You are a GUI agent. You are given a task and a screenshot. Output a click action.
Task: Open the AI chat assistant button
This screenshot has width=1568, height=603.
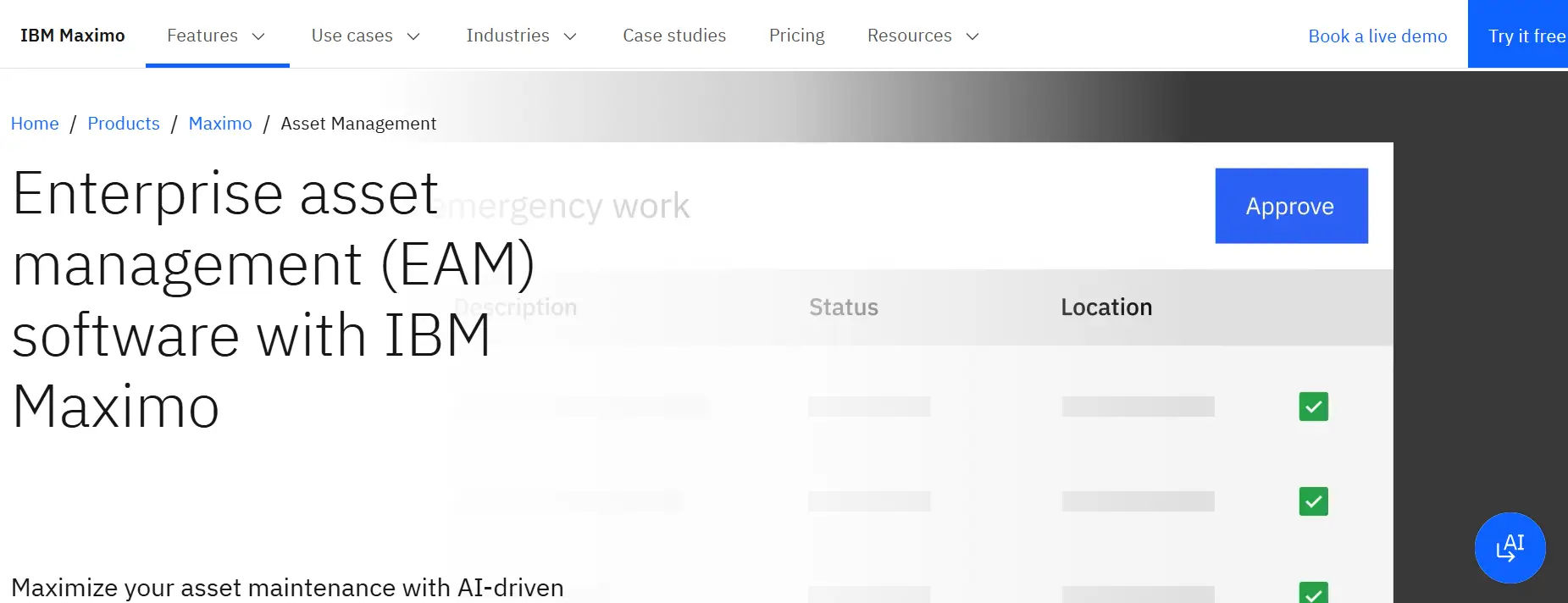point(1510,548)
